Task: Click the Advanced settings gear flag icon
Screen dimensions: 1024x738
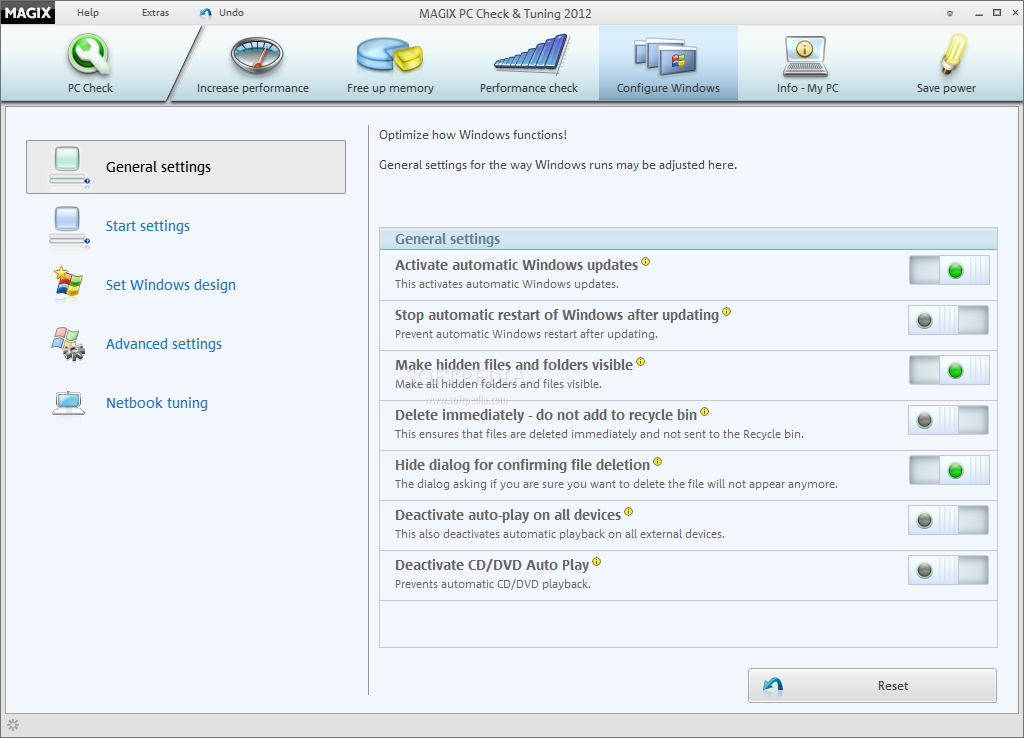Action: click(x=69, y=344)
